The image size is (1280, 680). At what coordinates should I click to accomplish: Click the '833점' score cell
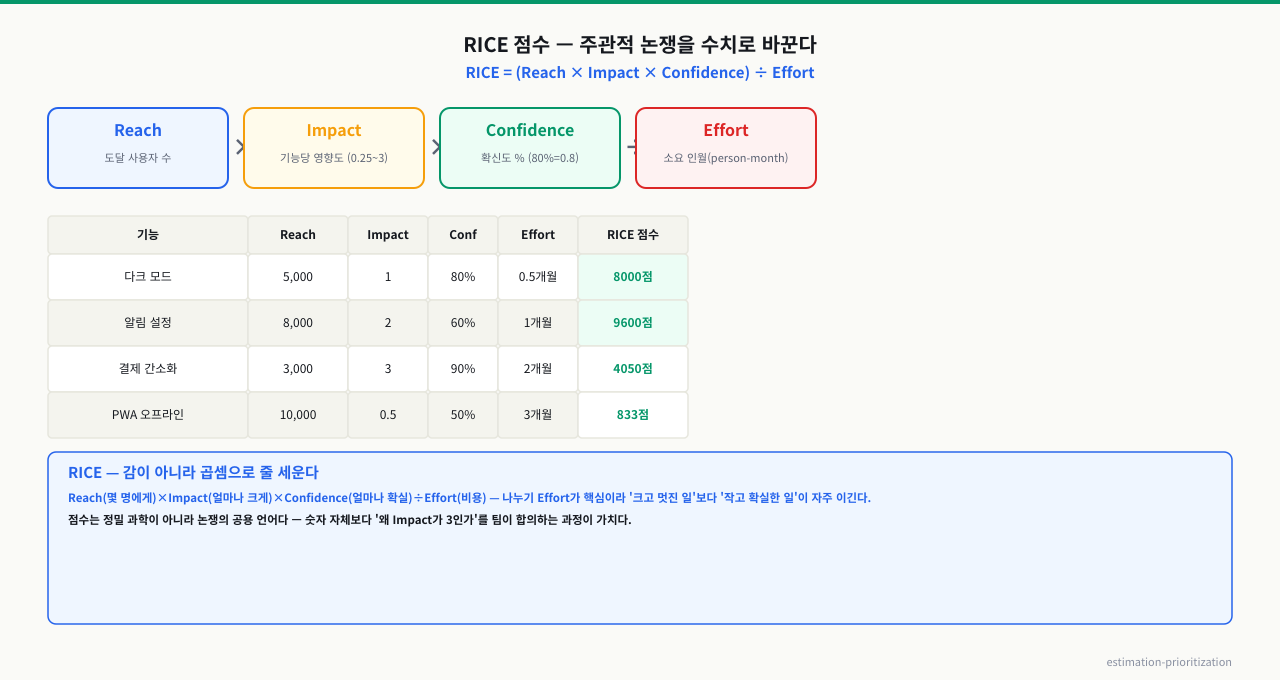pyautogui.click(x=633, y=415)
